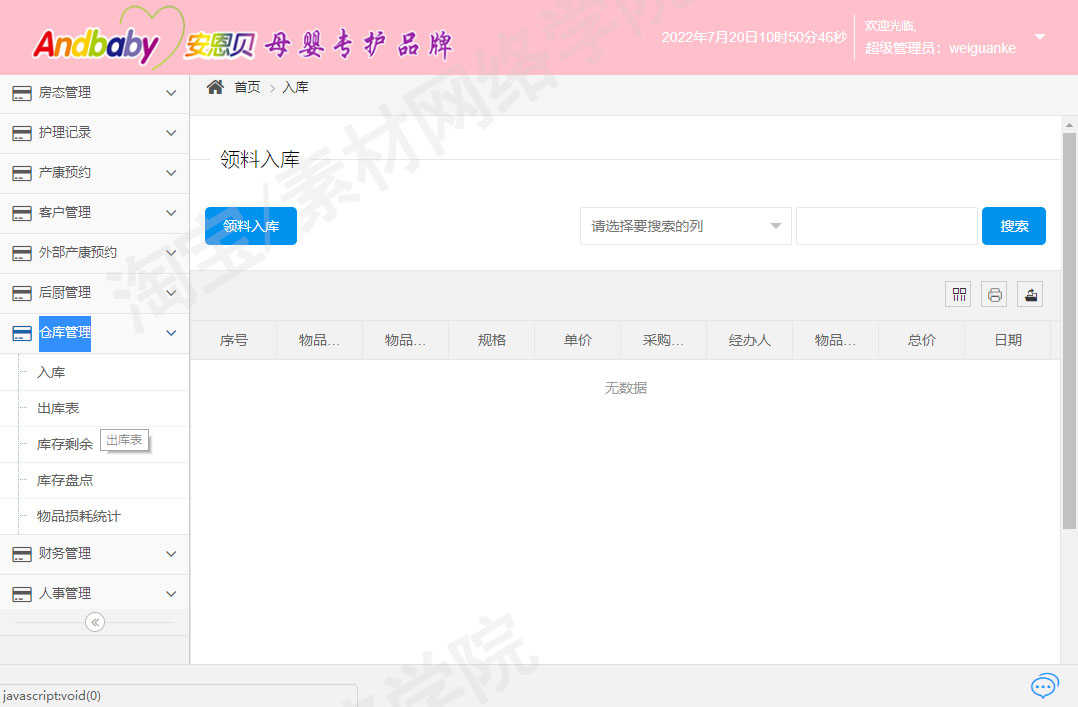Screen dimensions: 1078x707
Task: Open user account dropdown arrow
Action: coord(1040,36)
